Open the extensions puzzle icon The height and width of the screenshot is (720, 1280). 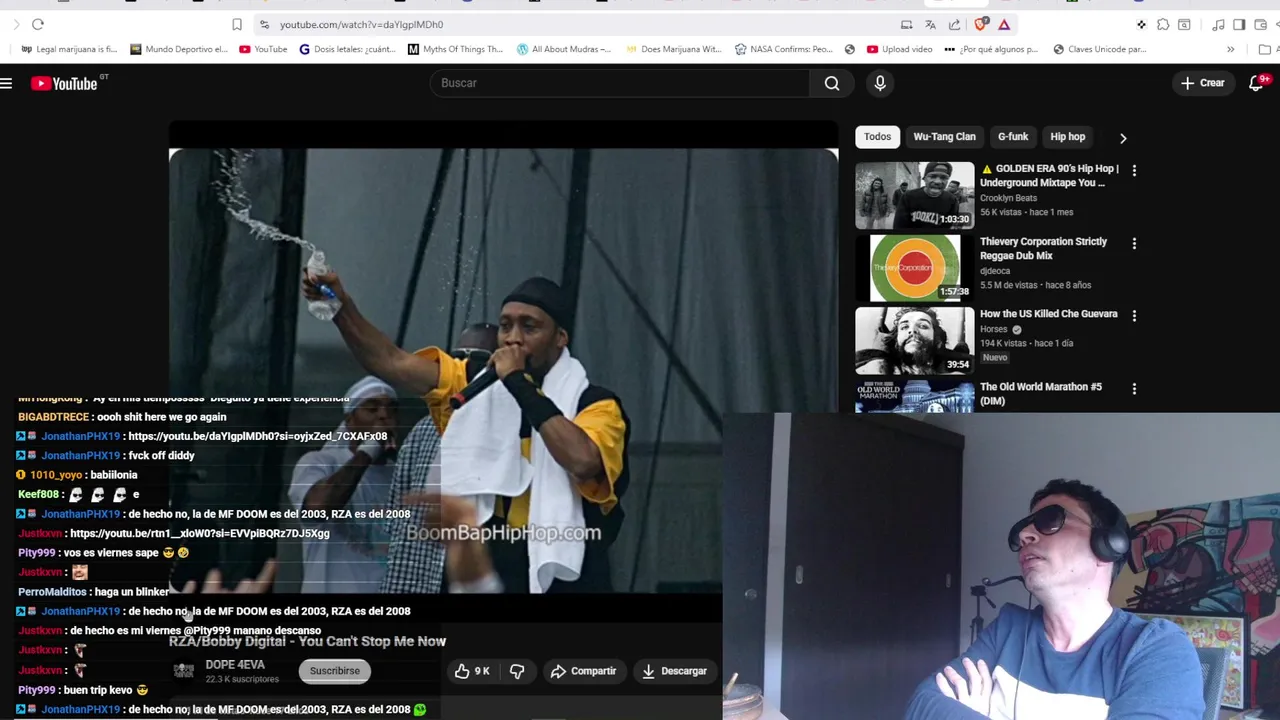[1163, 24]
